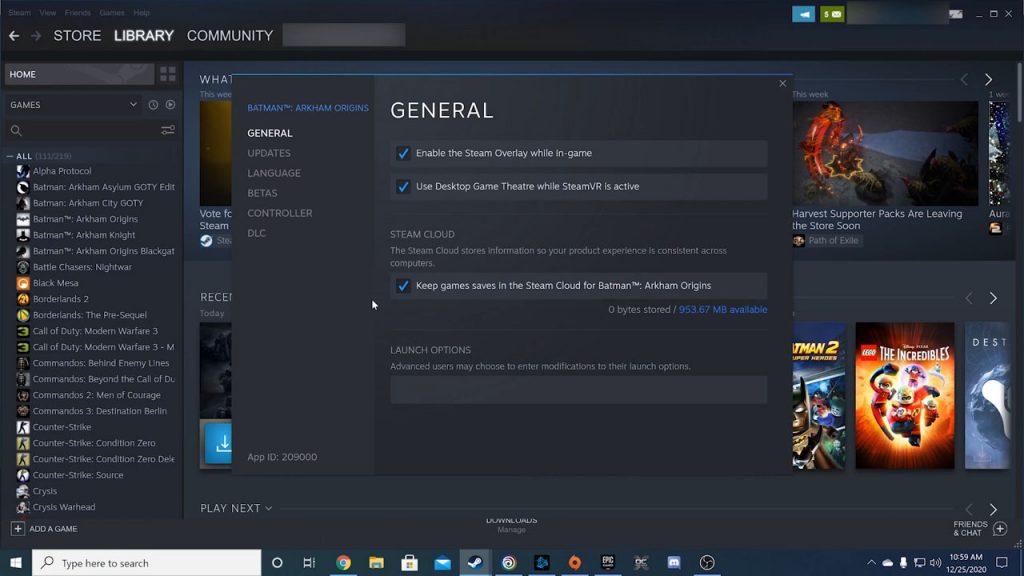Open the View menu
Screen dimensions: 1024x576
coord(48,12)
